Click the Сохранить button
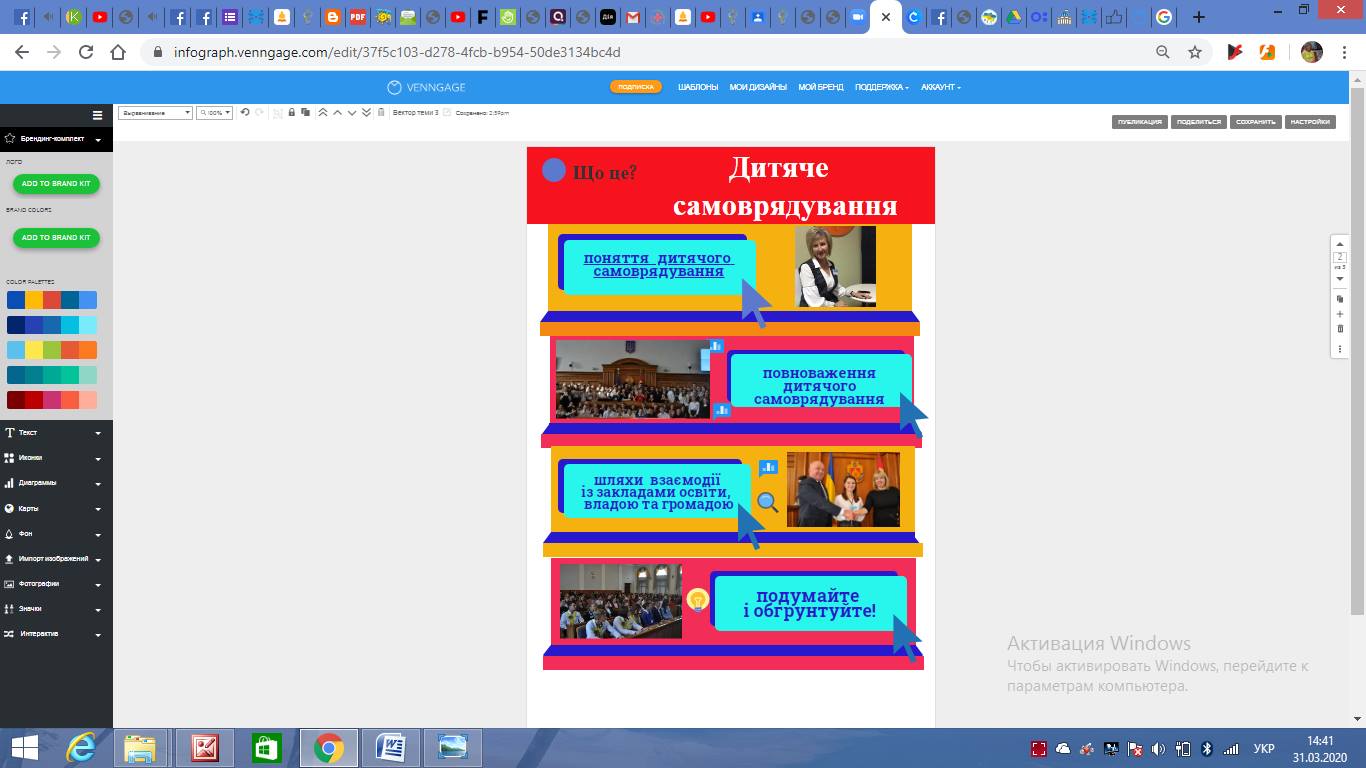 [x=1255, y=122]
